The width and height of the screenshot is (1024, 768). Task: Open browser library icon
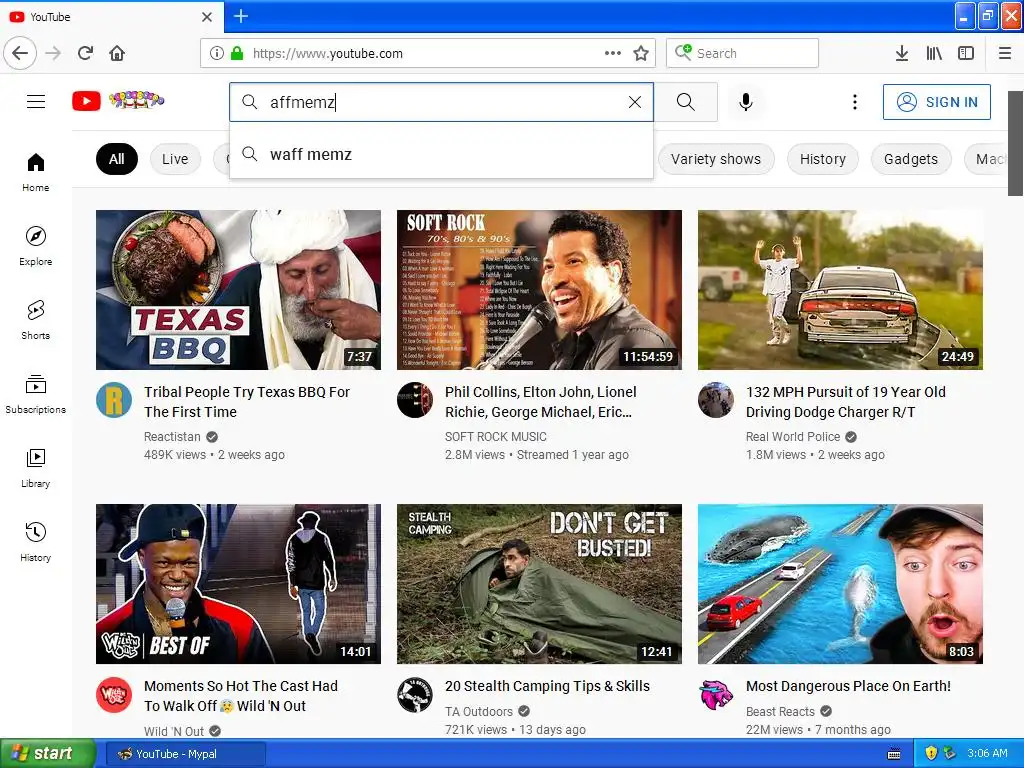pos(934,54)
